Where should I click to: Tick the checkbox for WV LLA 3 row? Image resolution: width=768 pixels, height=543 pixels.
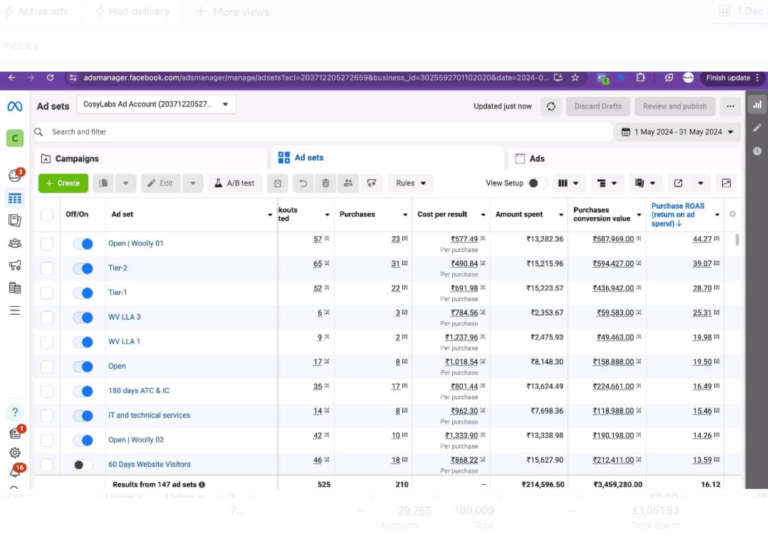pyautogui.click(x=47, y=317)
